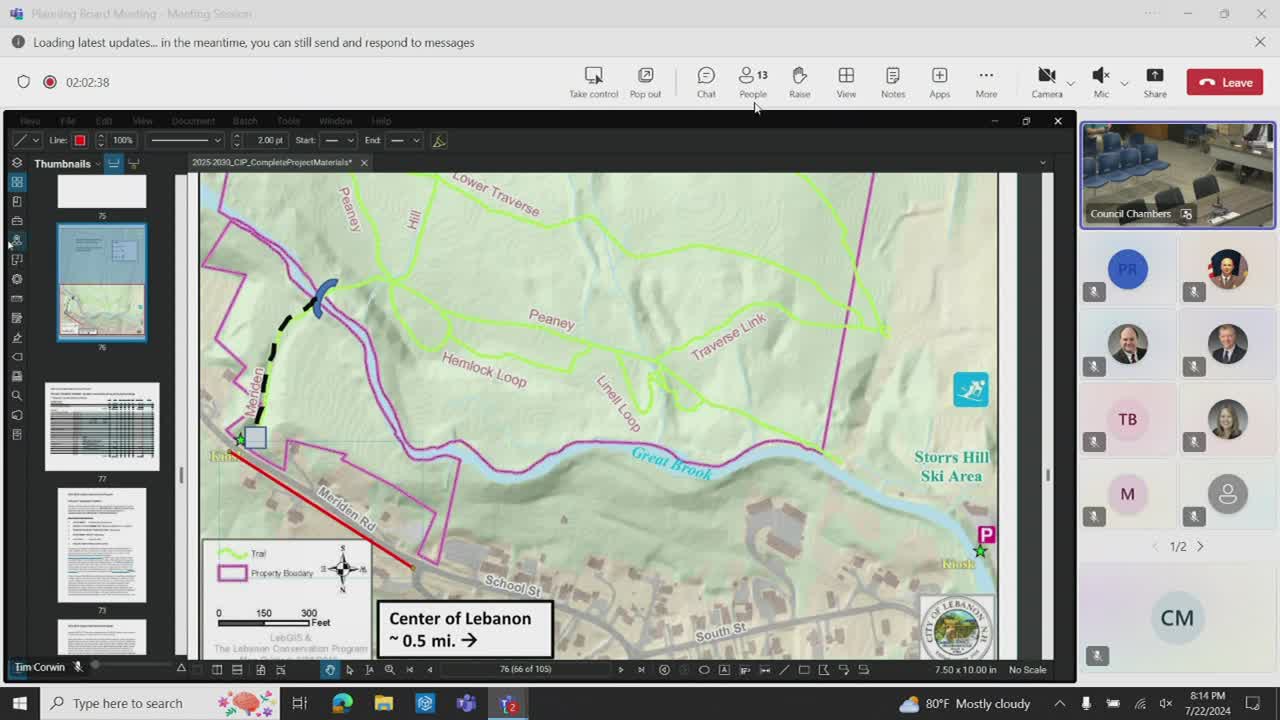Unmute the microphone

[x=1100, y=82]
